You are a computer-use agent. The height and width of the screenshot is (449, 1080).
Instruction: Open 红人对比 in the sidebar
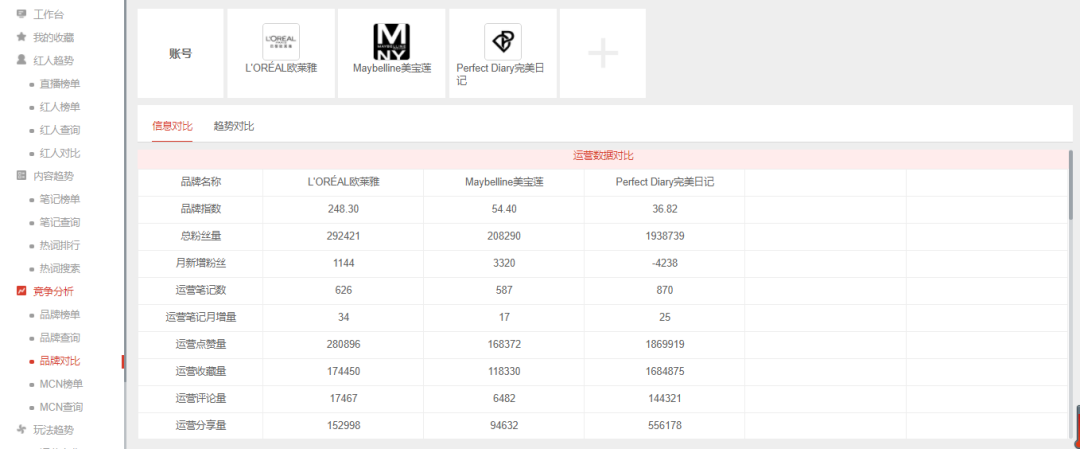(60, 153)
